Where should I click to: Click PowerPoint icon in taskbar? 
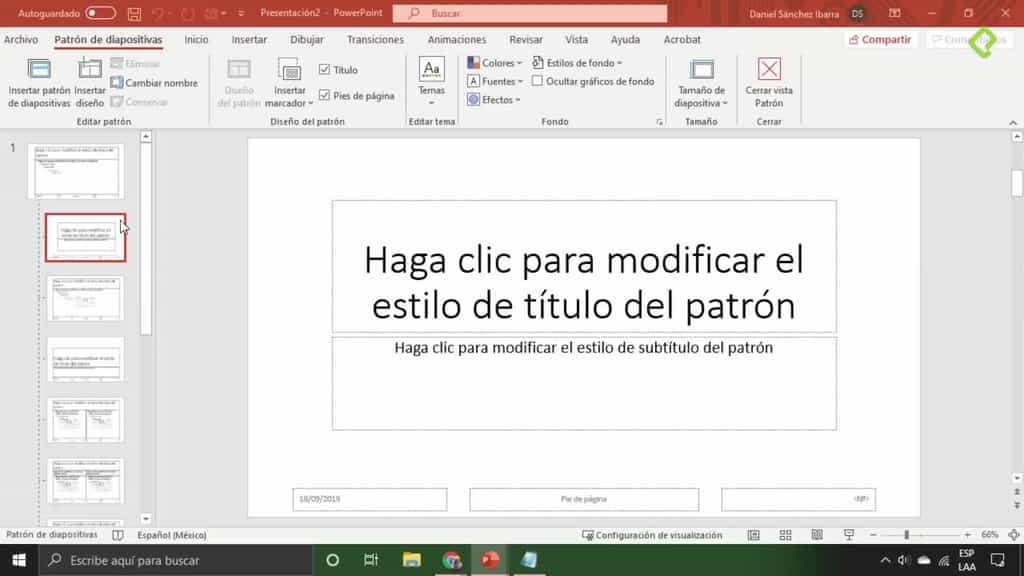pos(490,560)
